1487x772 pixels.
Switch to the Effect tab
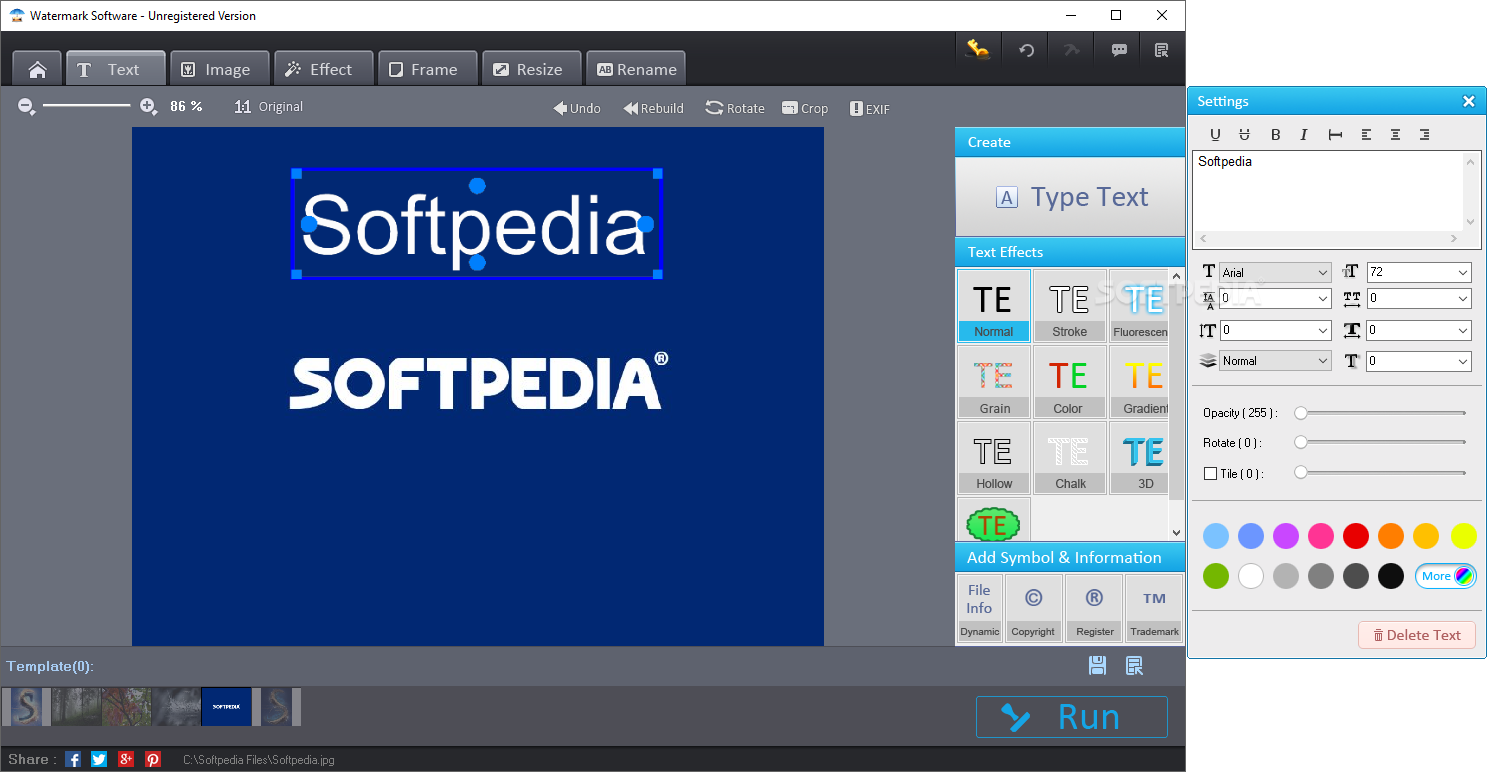click(x=323, y=69)
